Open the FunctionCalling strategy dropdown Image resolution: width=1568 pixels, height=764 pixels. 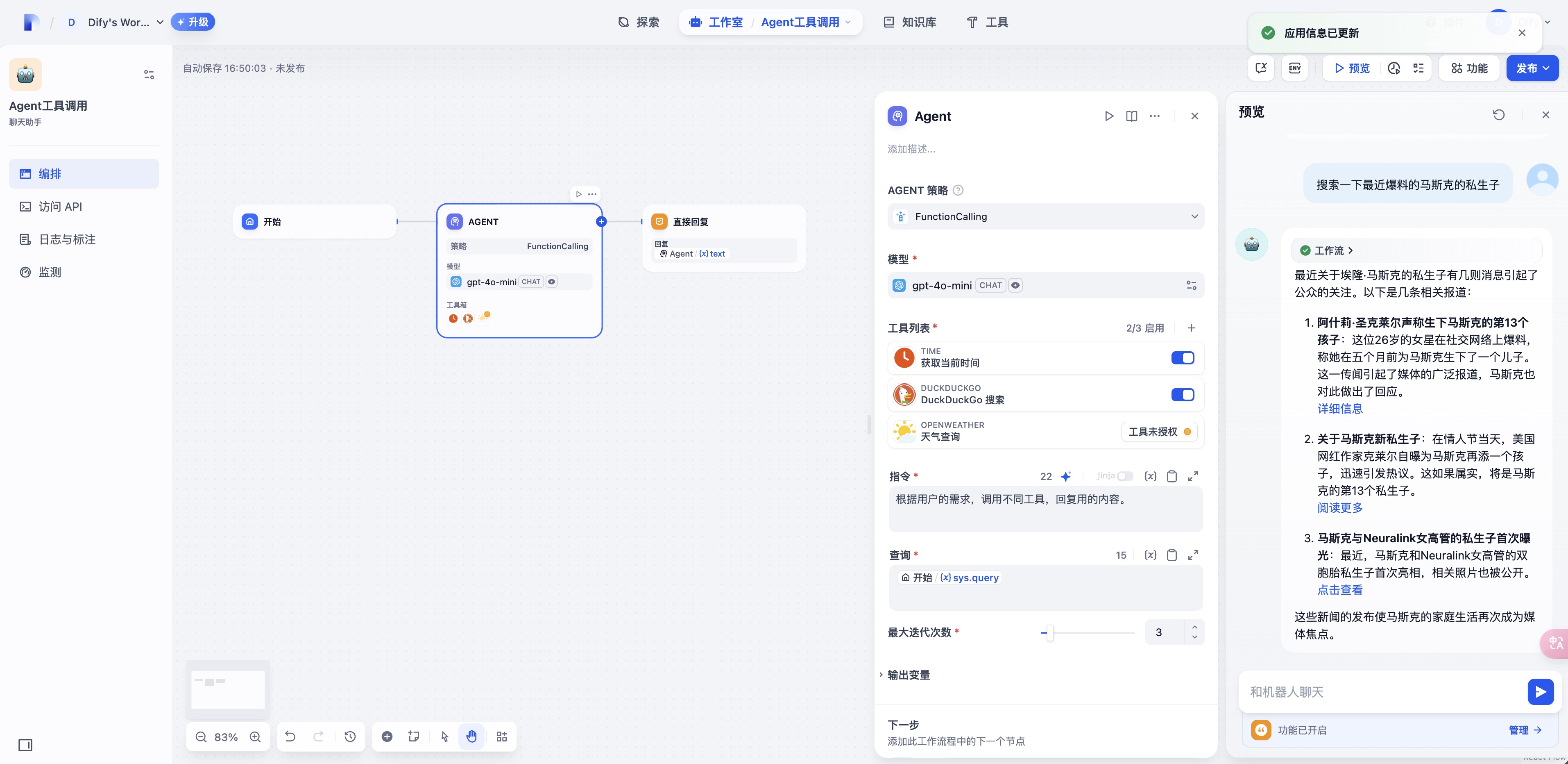click(x=1045, y=217)
